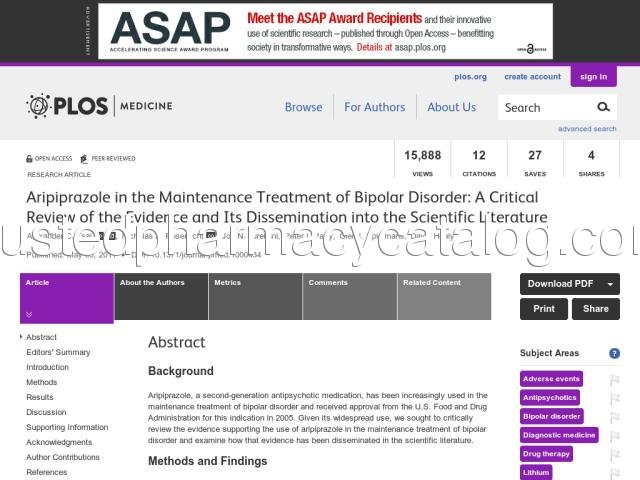Switch to the Comments tab
640x480 pixels.
tap(350, 296)
